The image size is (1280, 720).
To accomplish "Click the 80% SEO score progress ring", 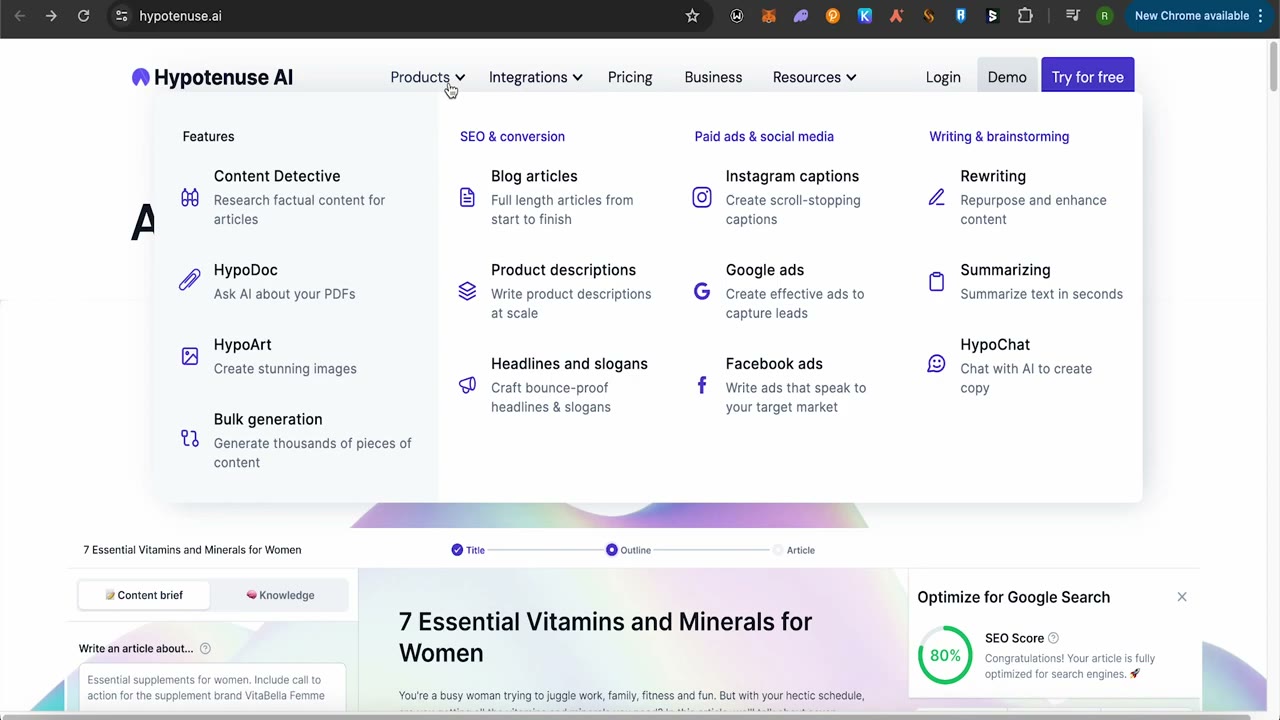I will click(945, 655).
